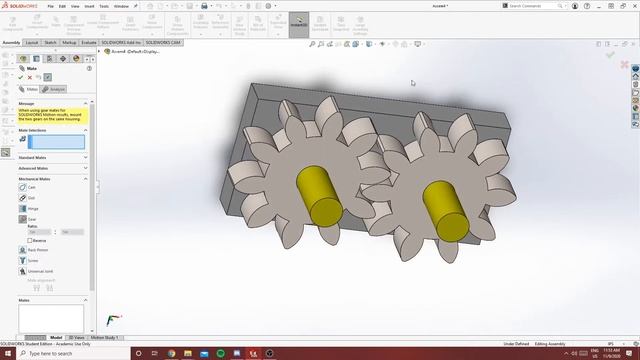Expand the Standard Mates section

point(86,157)
